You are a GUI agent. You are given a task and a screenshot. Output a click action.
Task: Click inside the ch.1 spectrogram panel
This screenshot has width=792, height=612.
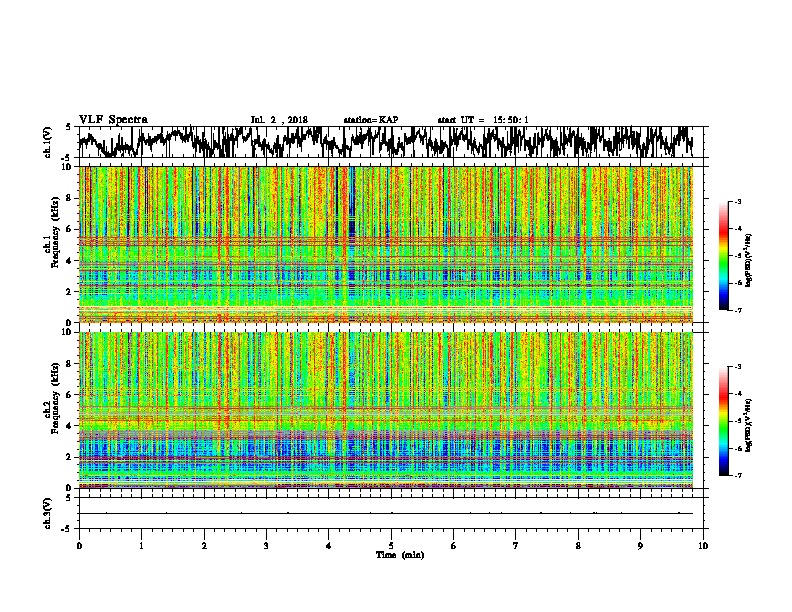click(x=386, y=244)
